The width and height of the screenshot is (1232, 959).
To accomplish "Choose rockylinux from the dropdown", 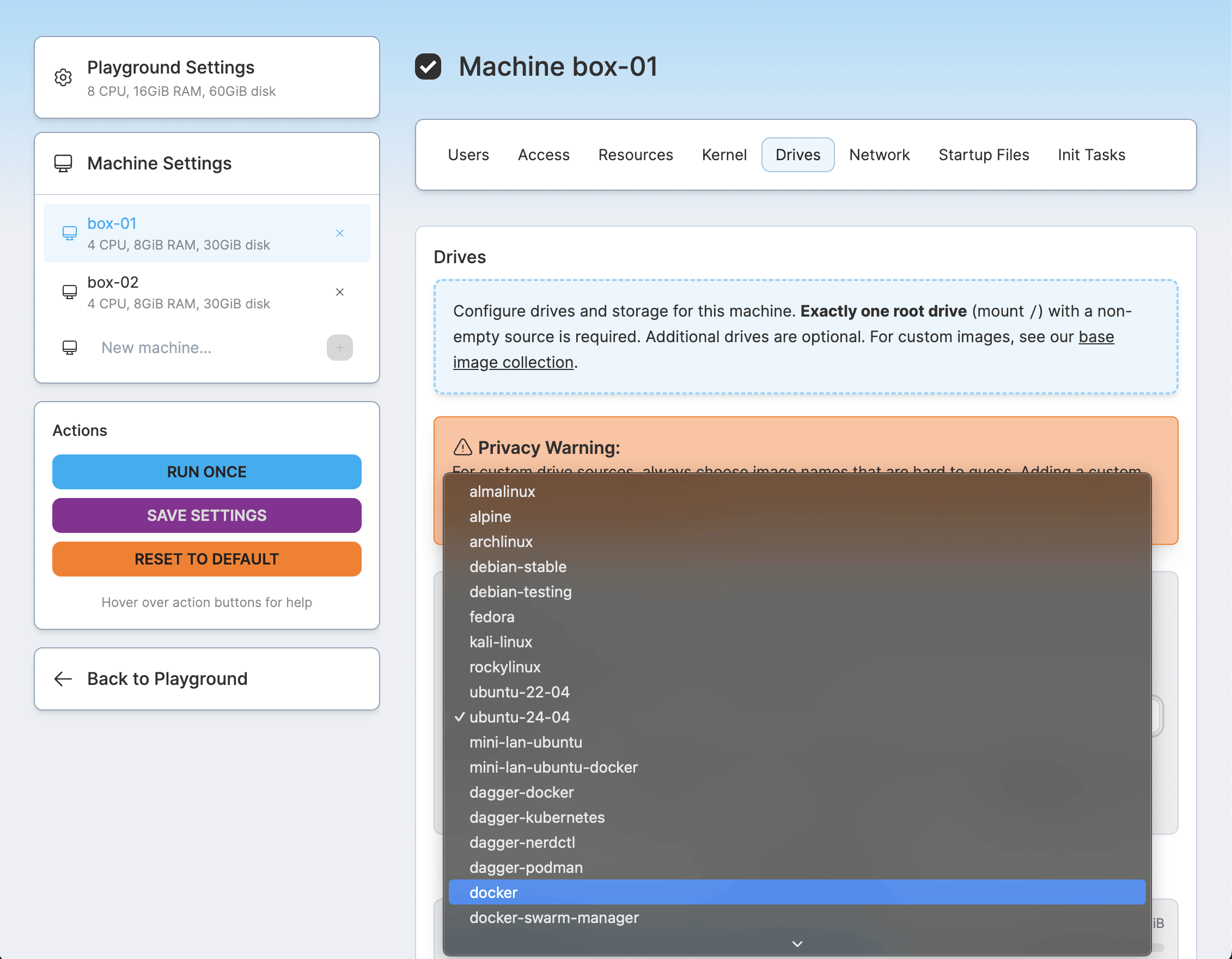I will tap(796, 666).
